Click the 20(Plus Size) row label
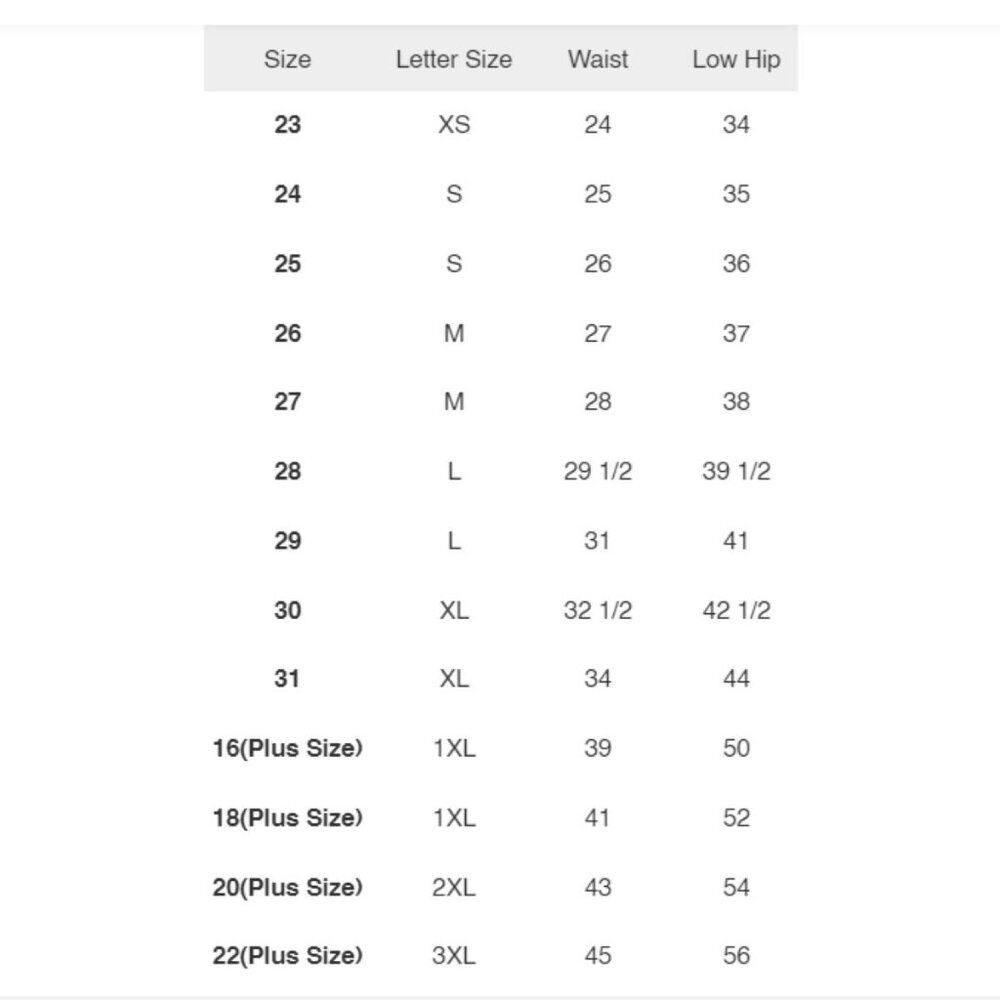This screenshot has width=1000, height=1000. [288, 887]
